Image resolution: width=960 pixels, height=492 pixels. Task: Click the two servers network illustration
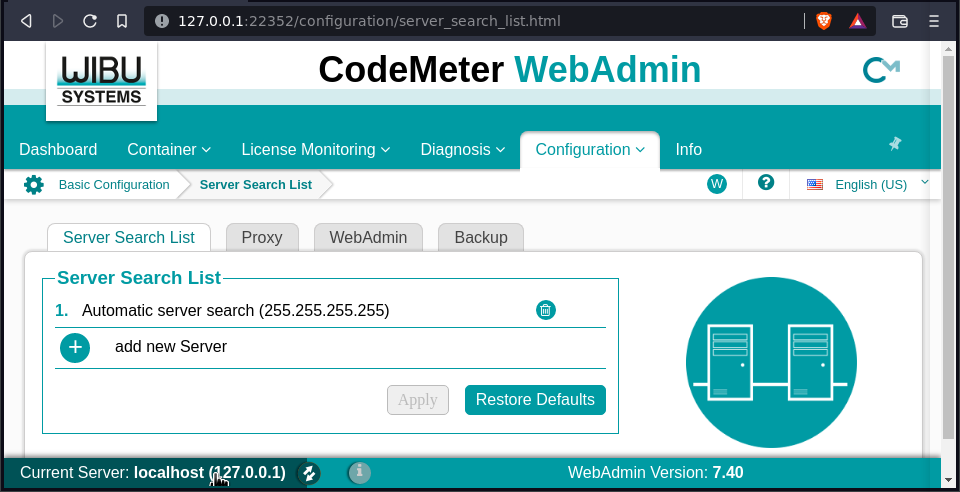tap(771, 362)
